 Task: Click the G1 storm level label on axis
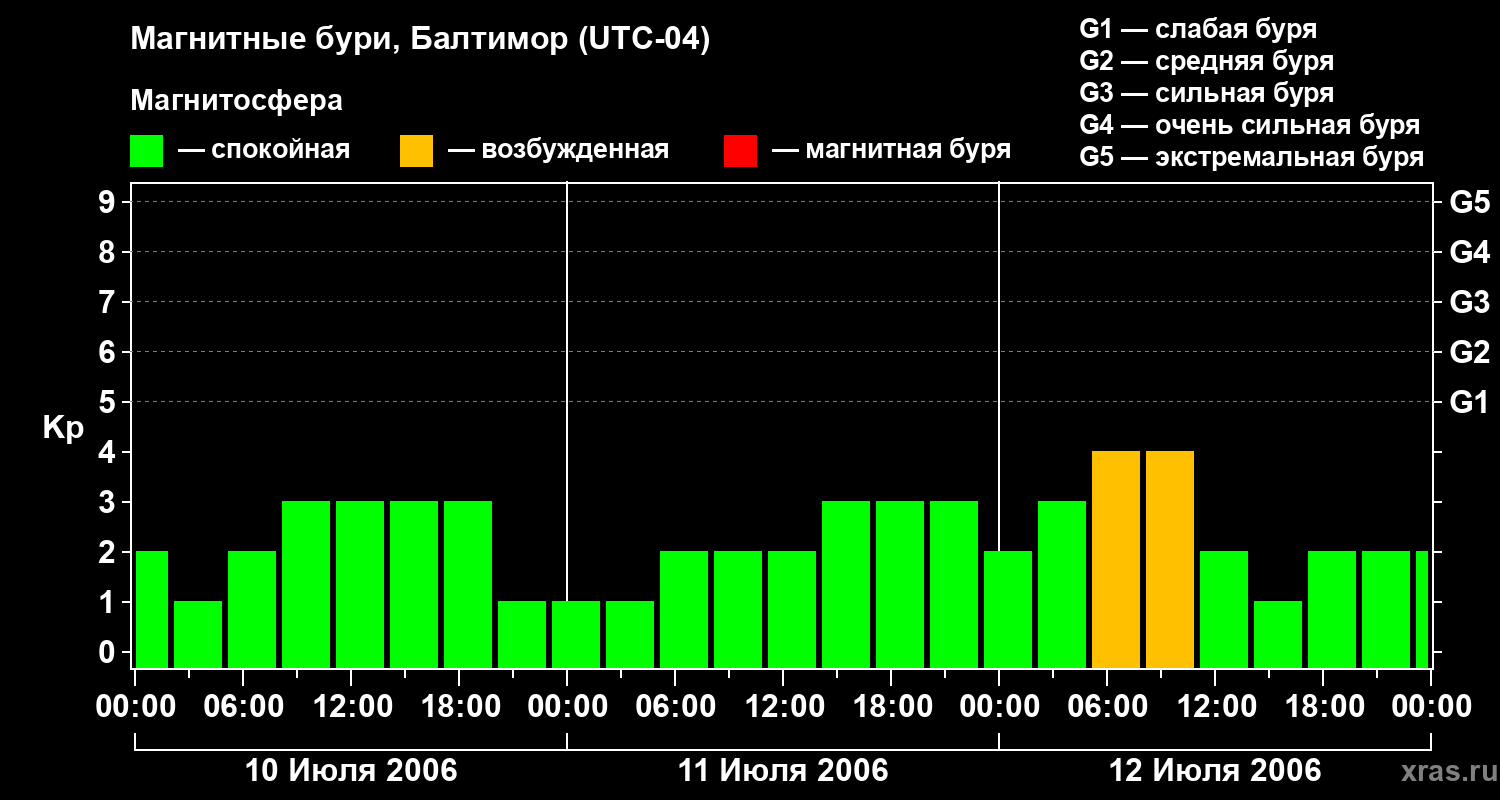(1470, 402)
